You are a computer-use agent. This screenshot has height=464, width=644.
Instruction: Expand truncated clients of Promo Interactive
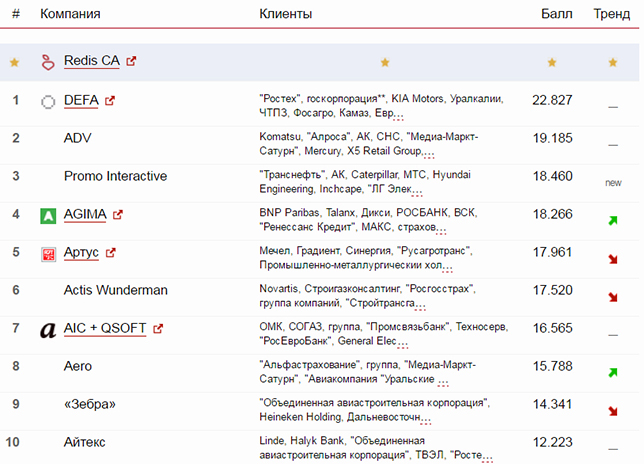(417, 193)
